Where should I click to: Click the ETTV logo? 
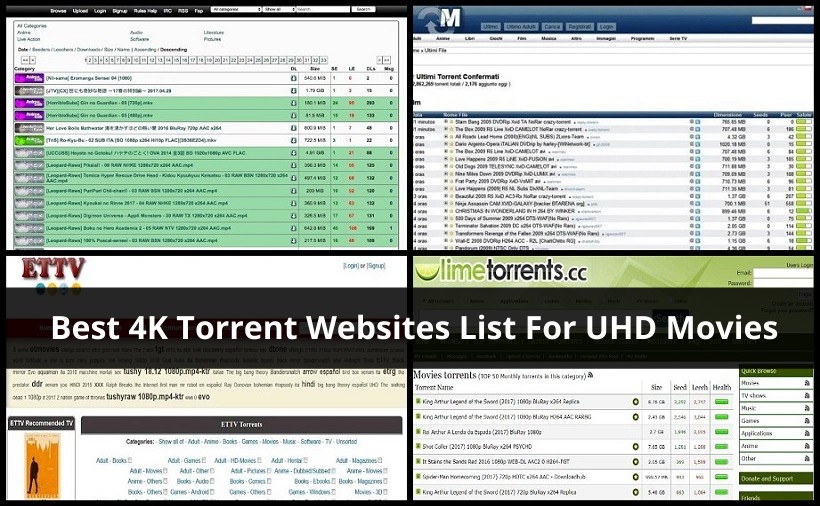53,269
